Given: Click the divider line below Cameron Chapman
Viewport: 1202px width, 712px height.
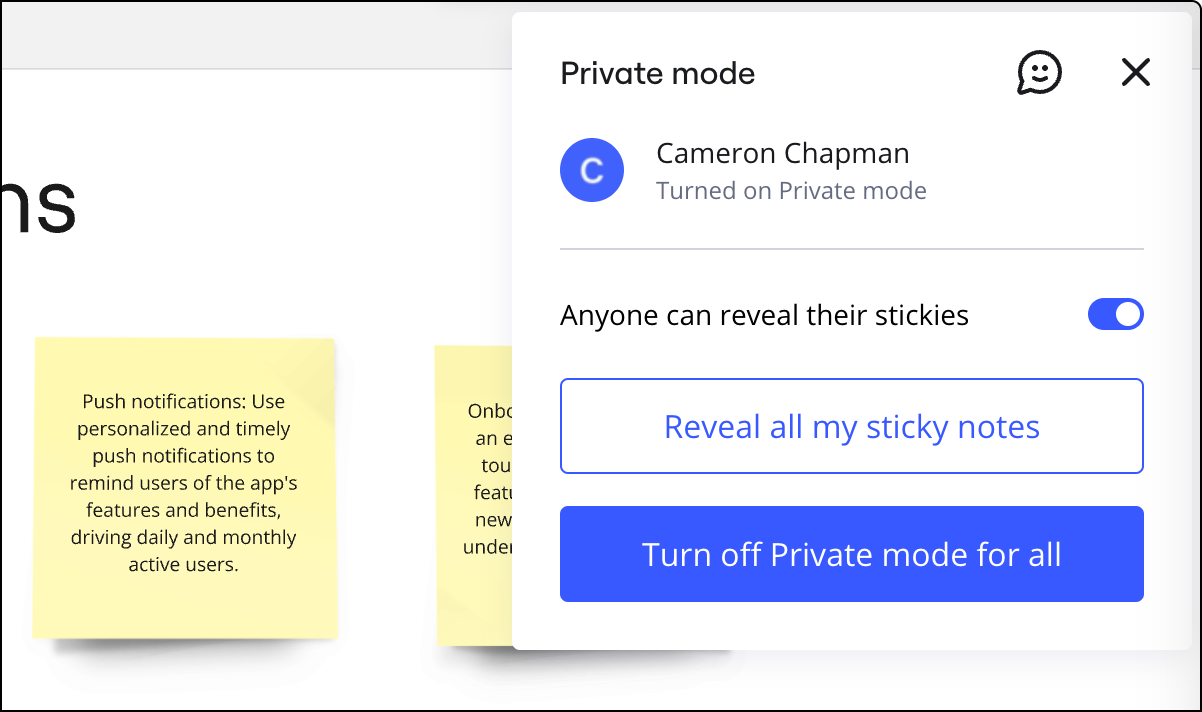Looking at the screenshot, I should (x=851, y=248).
